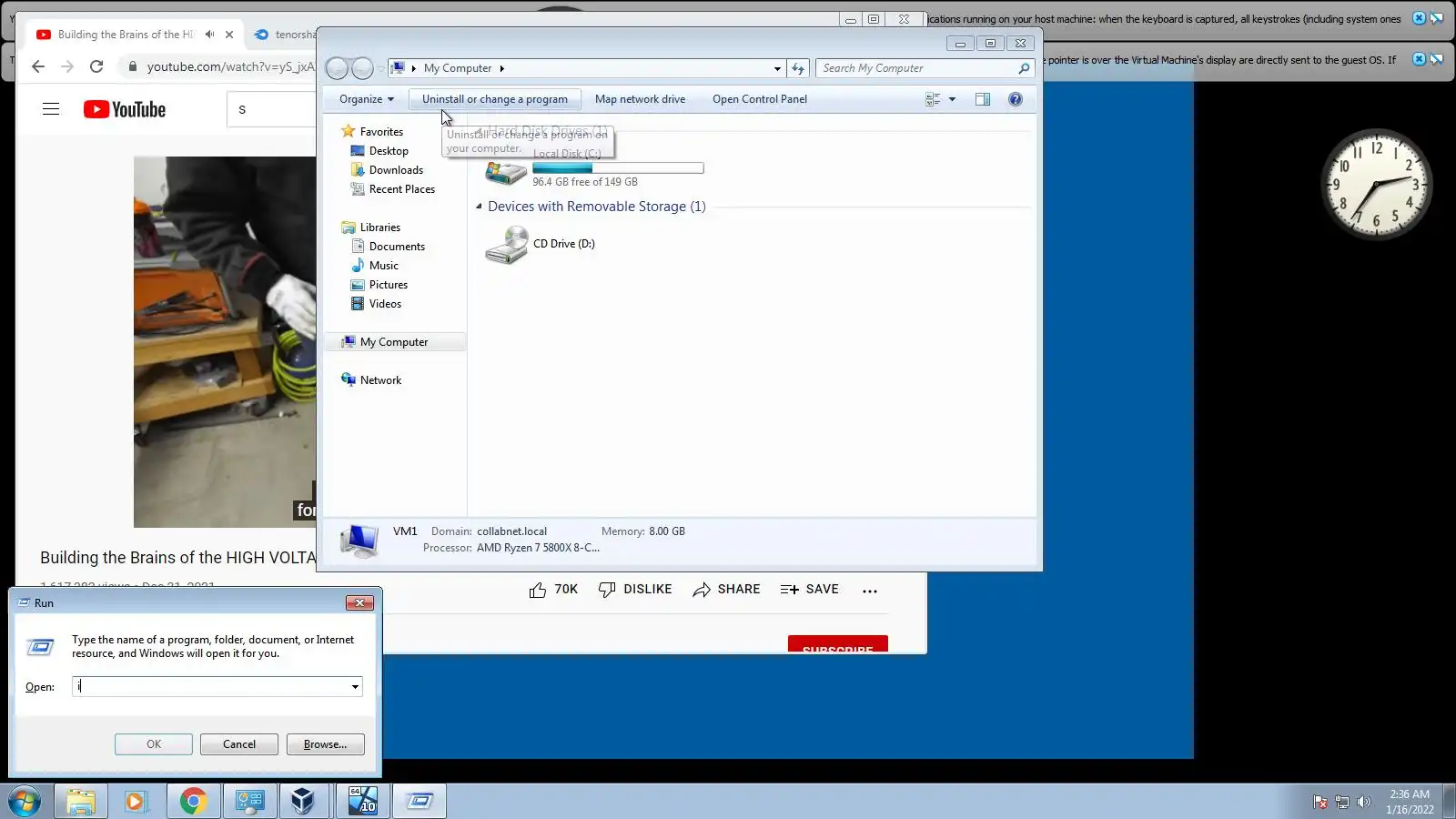Show the clock and date flyout
The width and height of the screenshot is (1456, 819).
(1410, 802)
